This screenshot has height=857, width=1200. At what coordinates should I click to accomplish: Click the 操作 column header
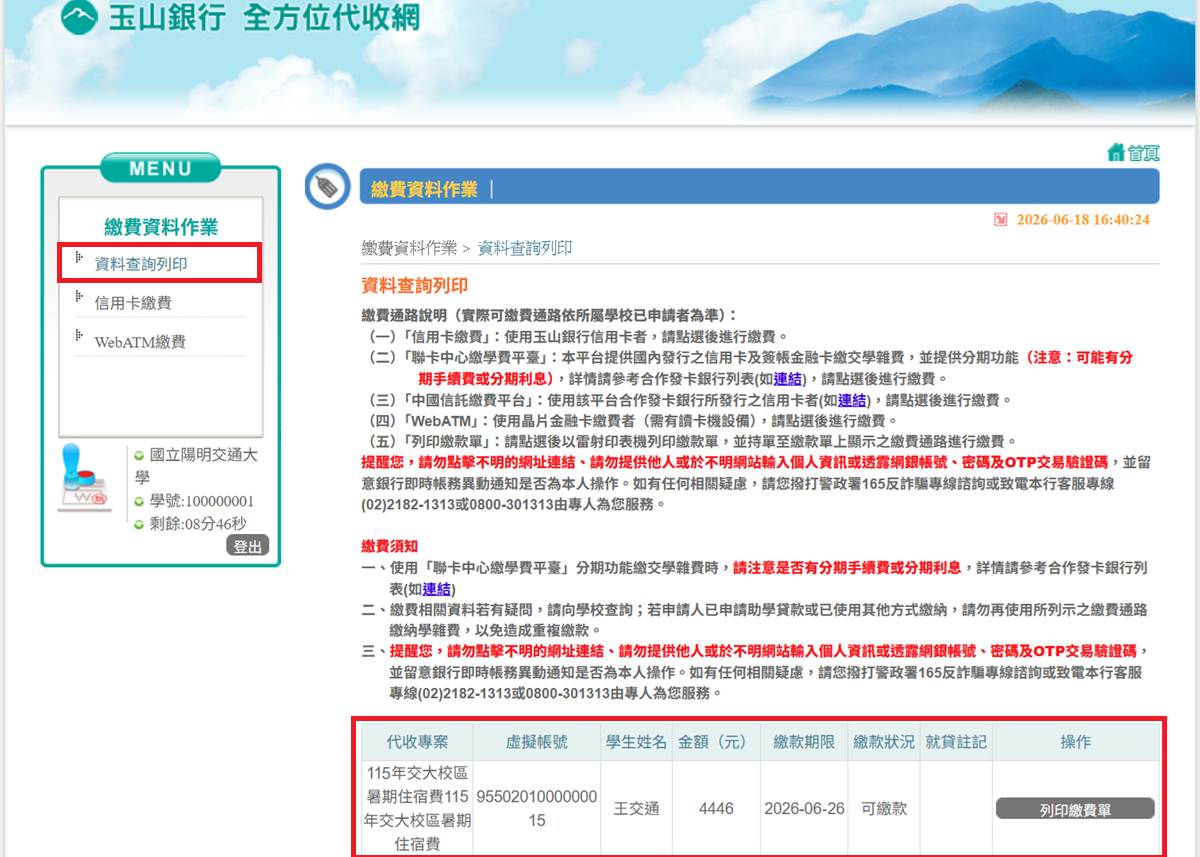[1075, 742]
